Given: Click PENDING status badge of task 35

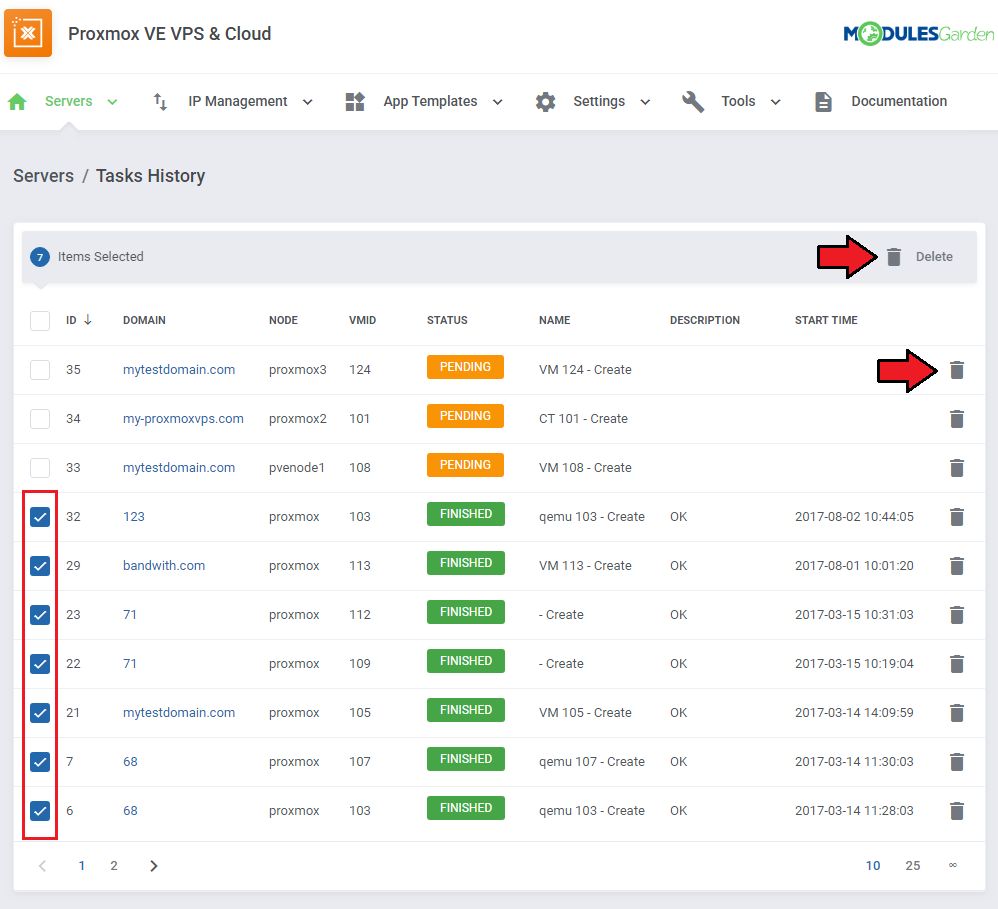Looking at the screenshot, I should pos(465,367).
